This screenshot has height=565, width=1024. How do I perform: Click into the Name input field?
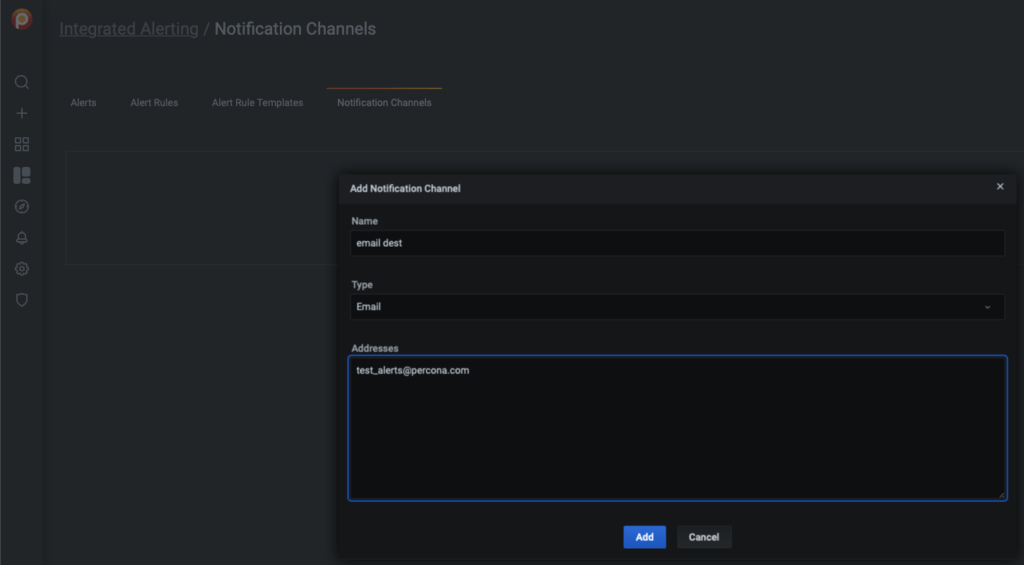[x=677, y=243]
